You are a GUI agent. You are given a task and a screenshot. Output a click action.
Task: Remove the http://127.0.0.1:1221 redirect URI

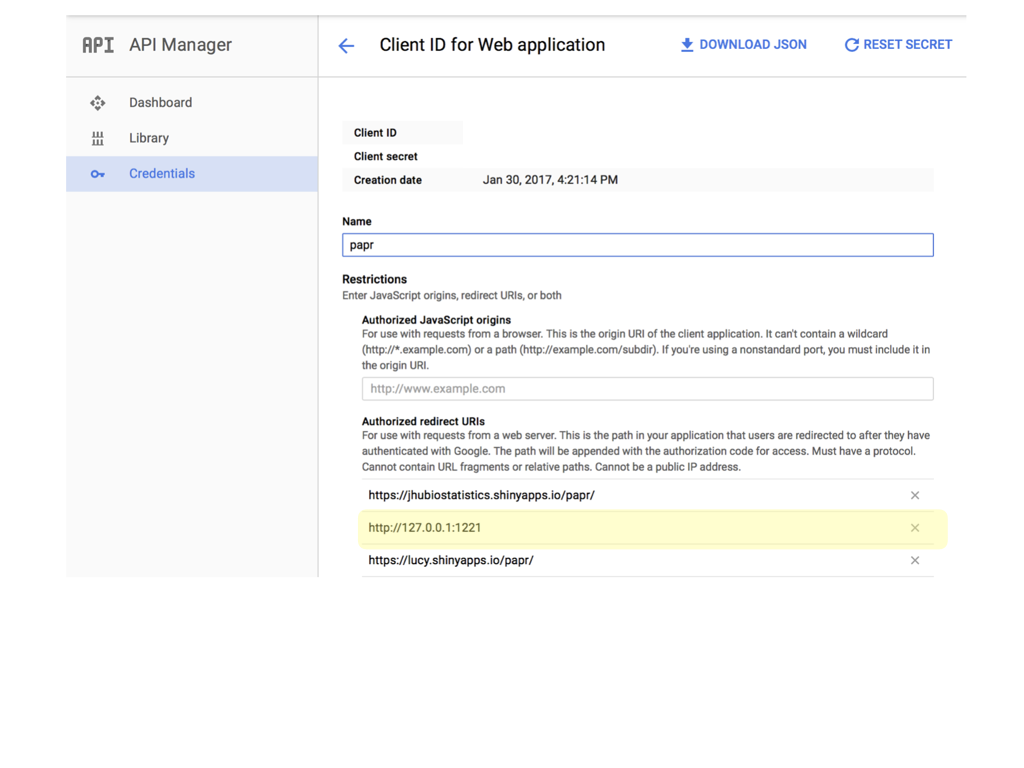(915, 528)
